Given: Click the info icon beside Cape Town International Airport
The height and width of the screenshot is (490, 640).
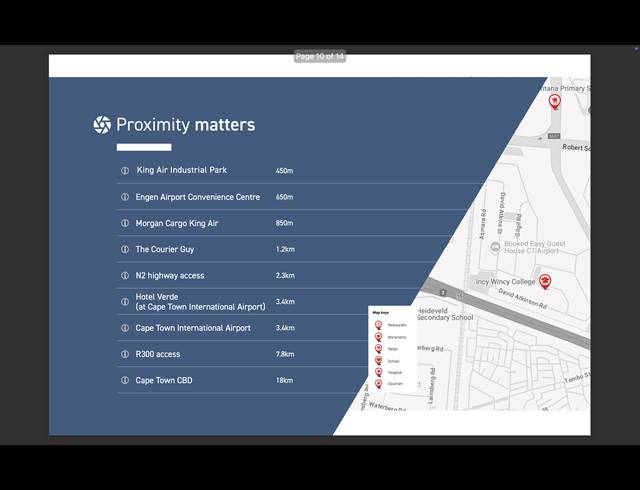Looking at the screenshot, I should pos(125,328).
